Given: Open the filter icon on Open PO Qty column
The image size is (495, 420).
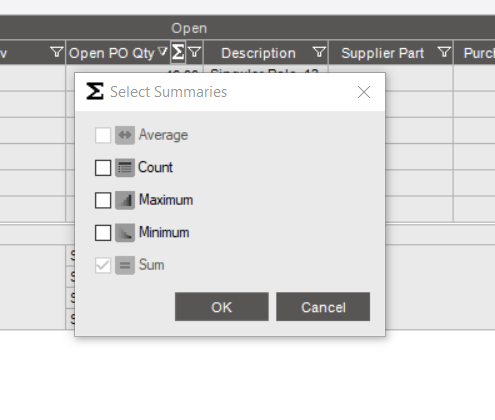Looking at the screenshot, I should (x=194, y=52).
